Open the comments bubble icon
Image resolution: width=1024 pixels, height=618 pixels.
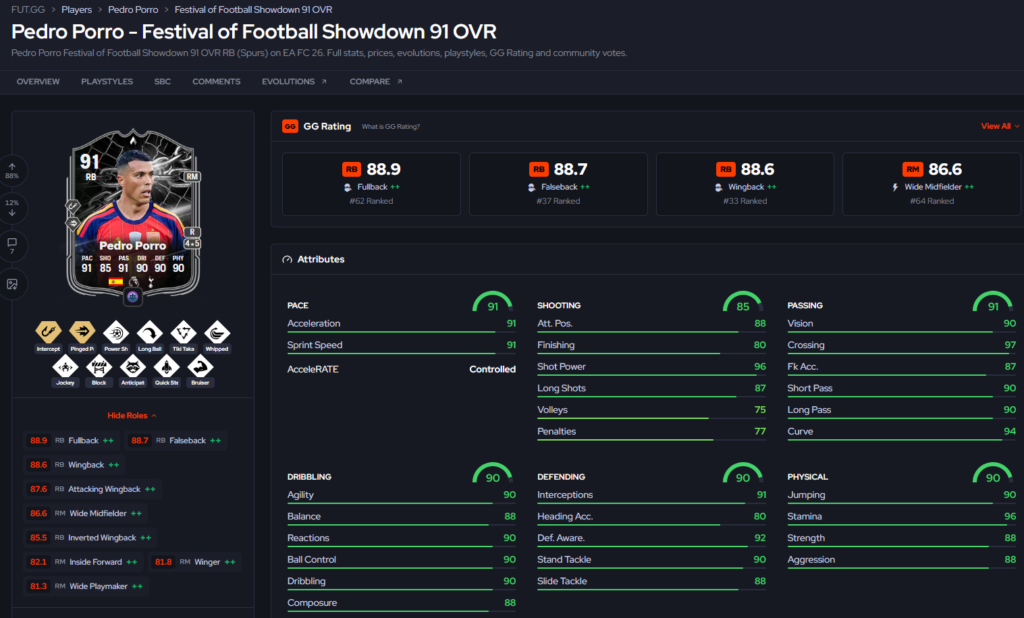click(12, 246)
